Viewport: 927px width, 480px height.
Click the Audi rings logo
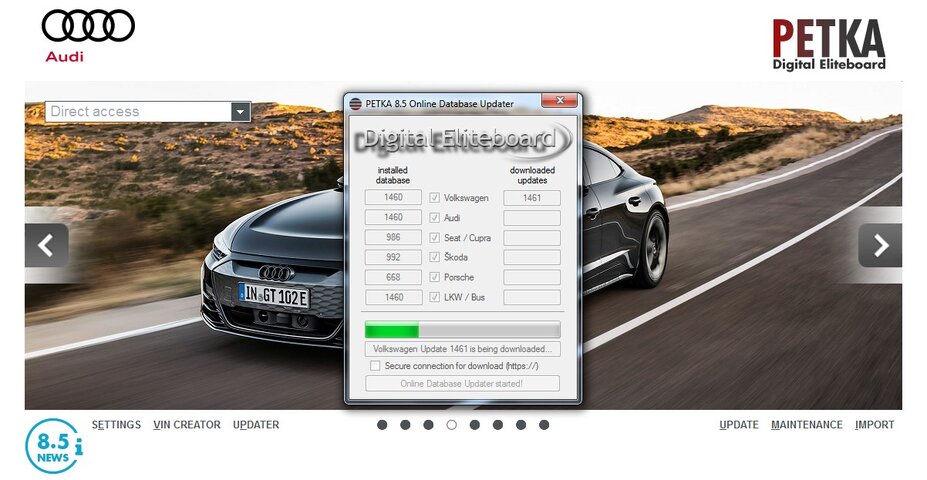[88, 27]
